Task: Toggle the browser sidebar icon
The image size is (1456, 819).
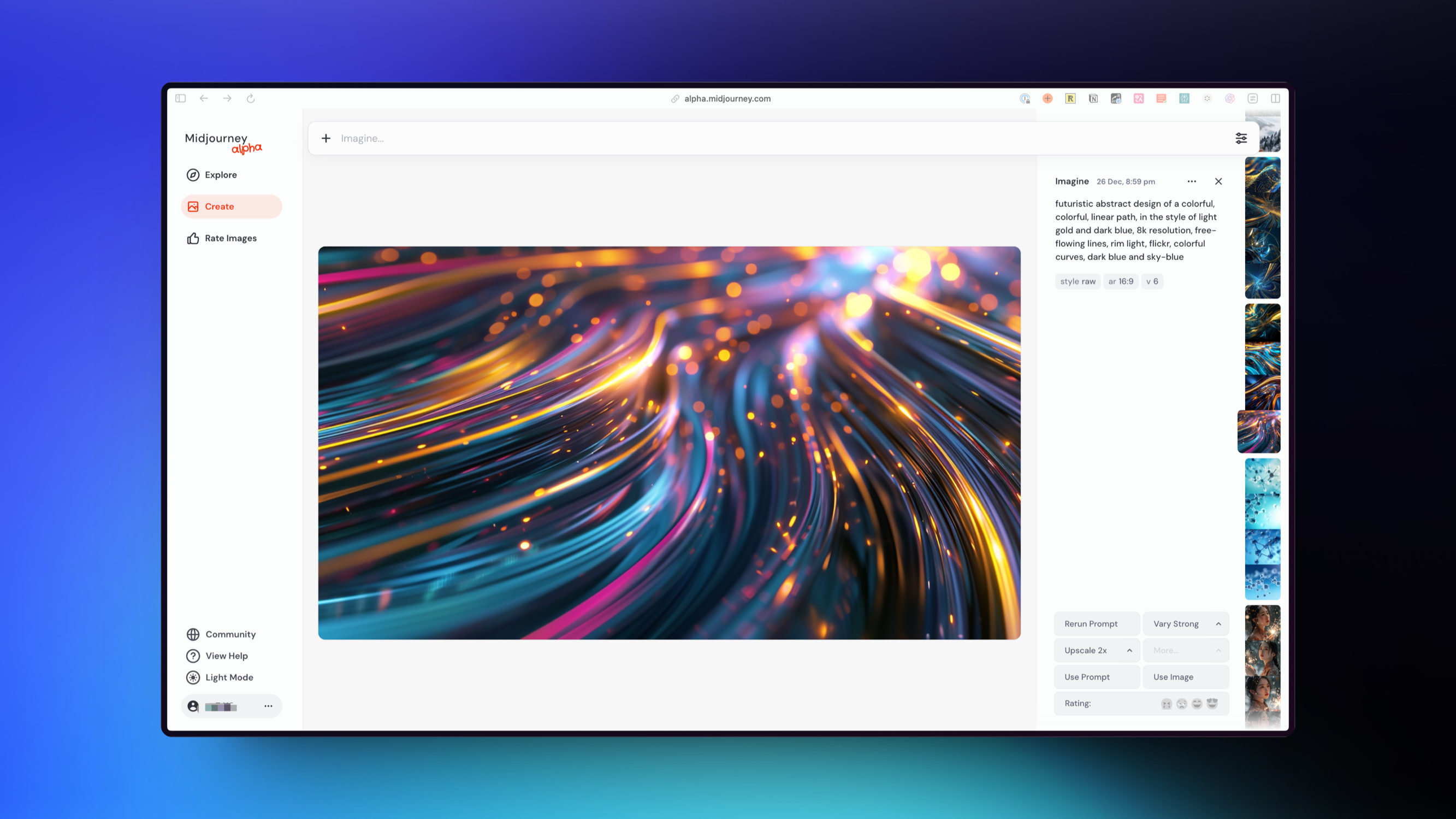Action: point(180,98)
